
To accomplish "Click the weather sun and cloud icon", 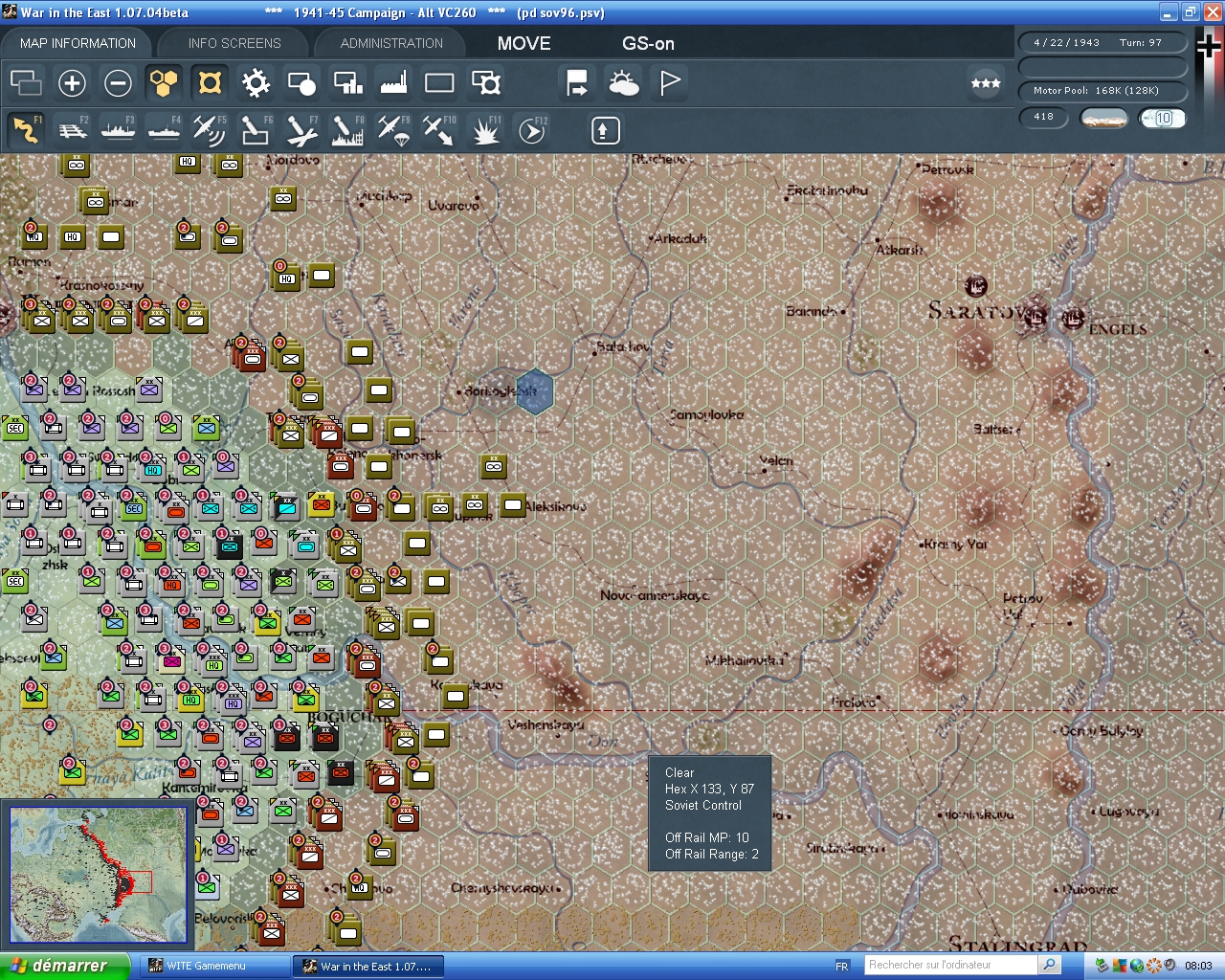I will coord(623,83).
